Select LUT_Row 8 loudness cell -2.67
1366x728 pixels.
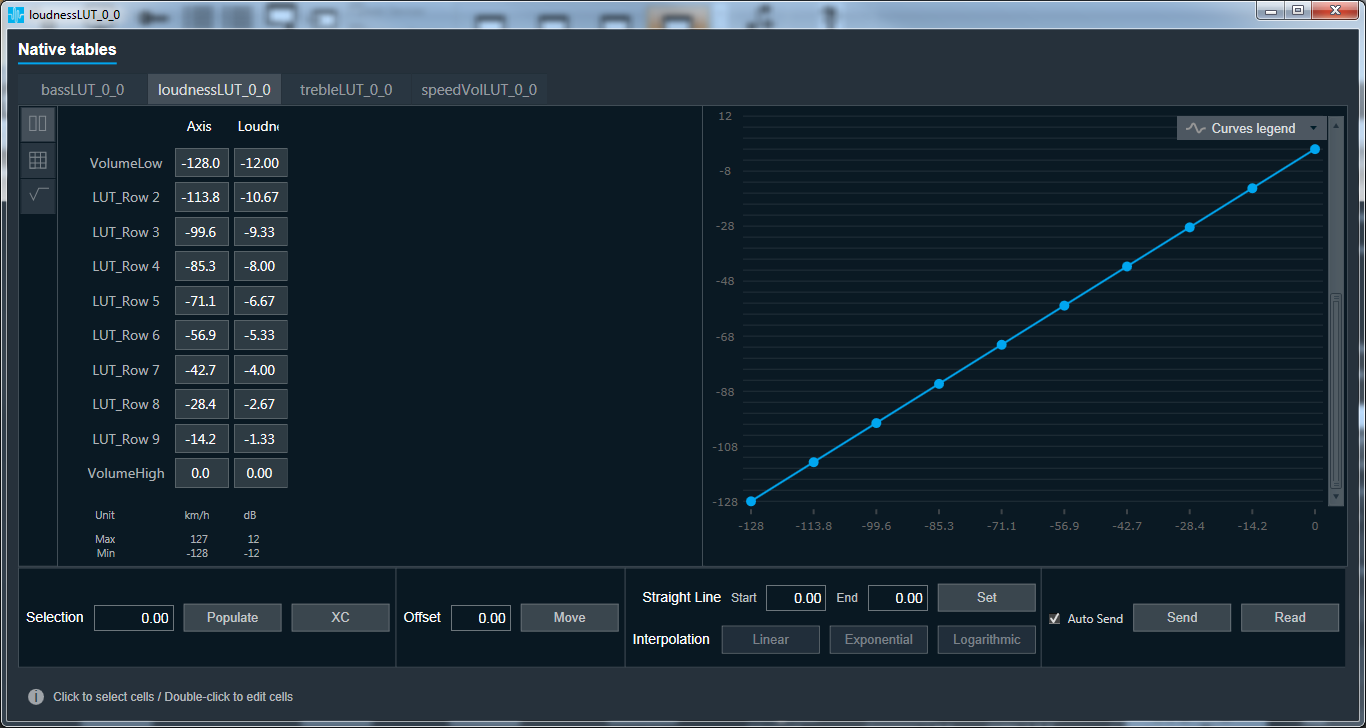[x=260, y=404]
